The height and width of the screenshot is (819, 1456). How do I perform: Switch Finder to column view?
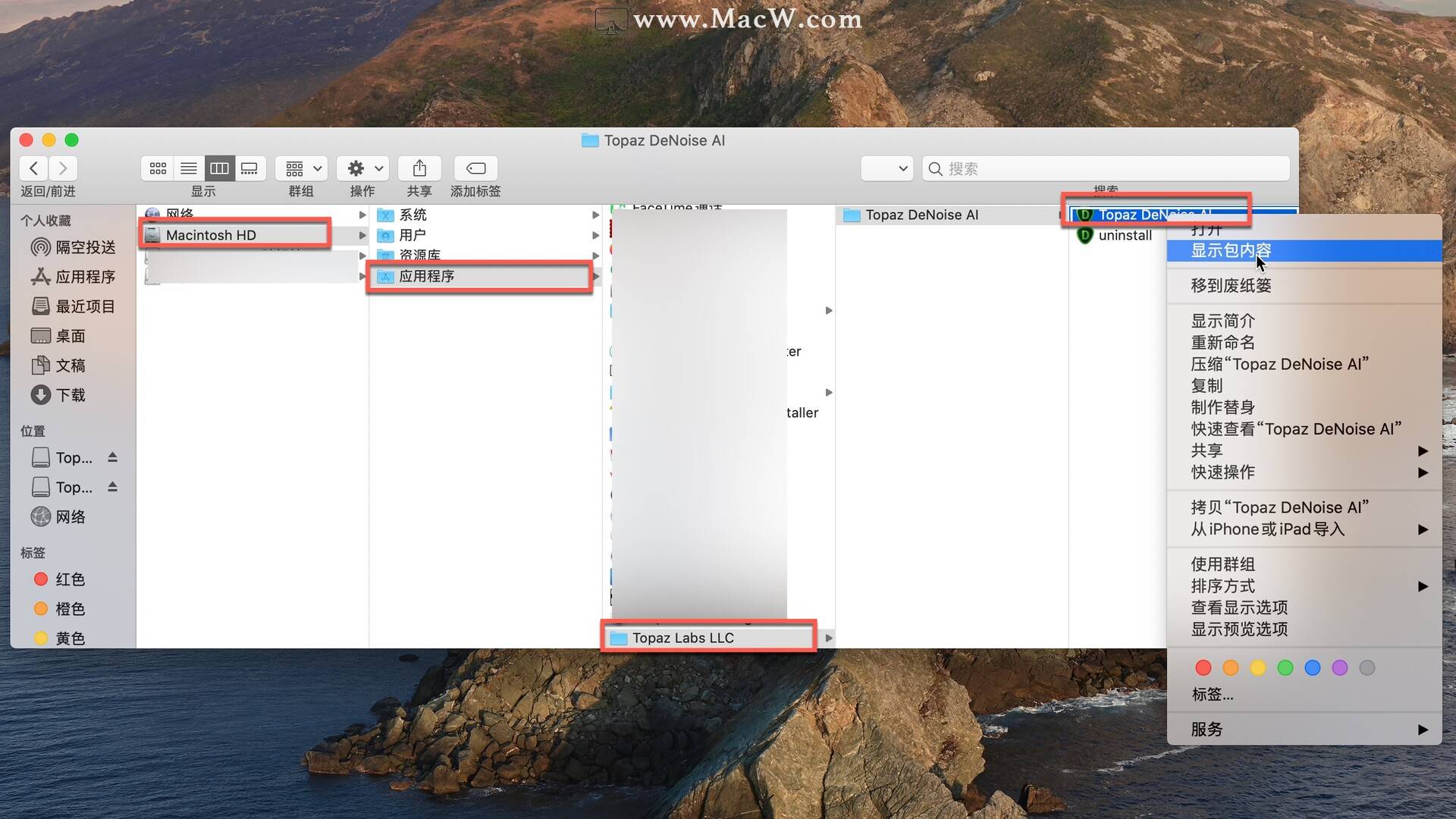pyautogui.click(x=219, y=168)
